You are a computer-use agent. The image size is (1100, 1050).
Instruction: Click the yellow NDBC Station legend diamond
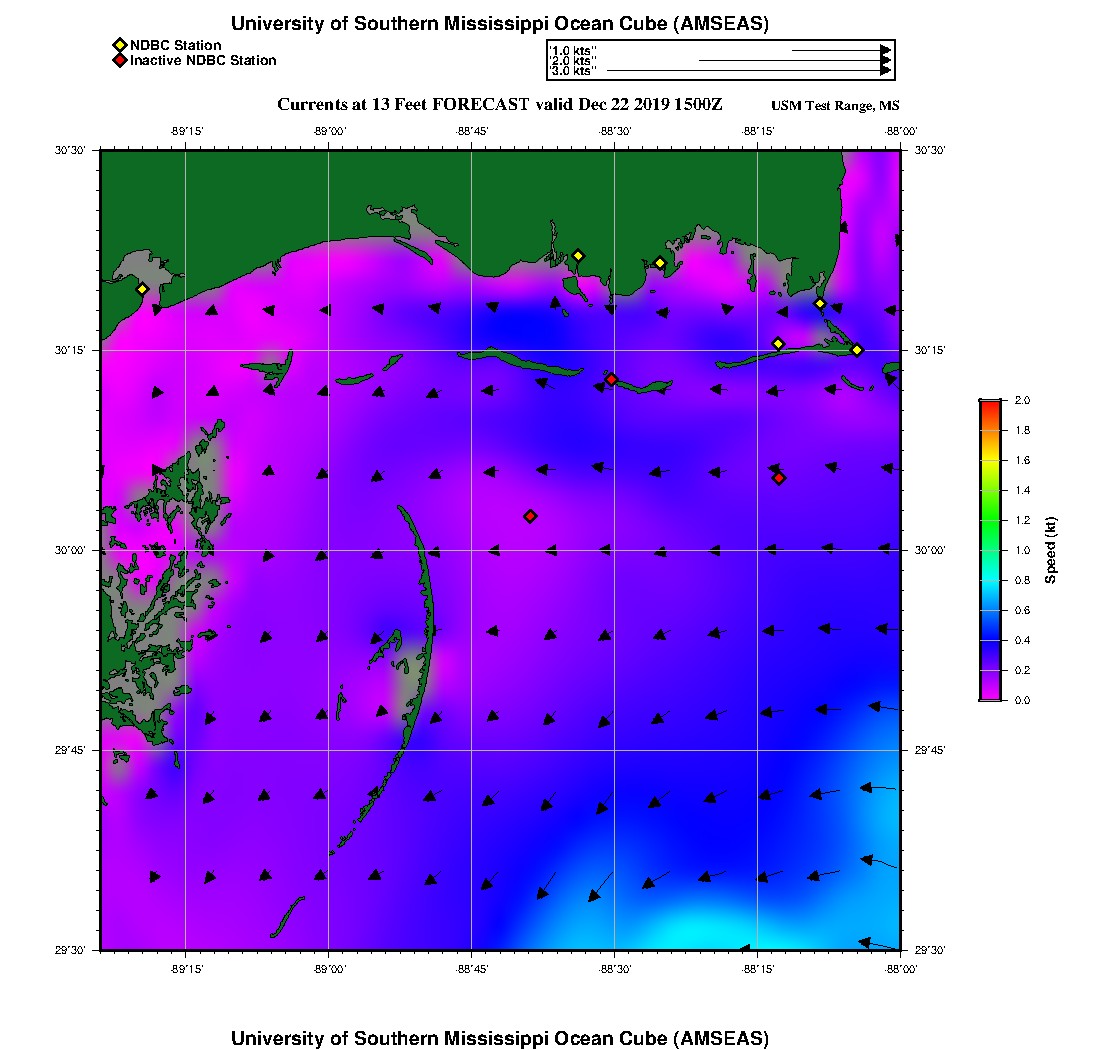click(x=120, y=45)
